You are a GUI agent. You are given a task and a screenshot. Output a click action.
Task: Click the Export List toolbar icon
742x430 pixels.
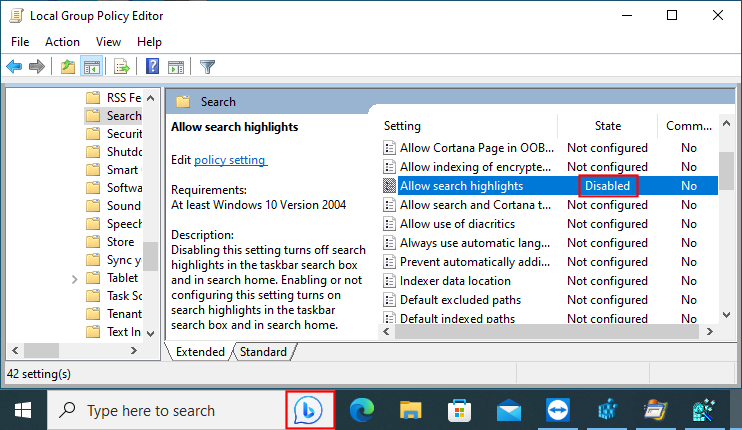(x=122, y=67)
